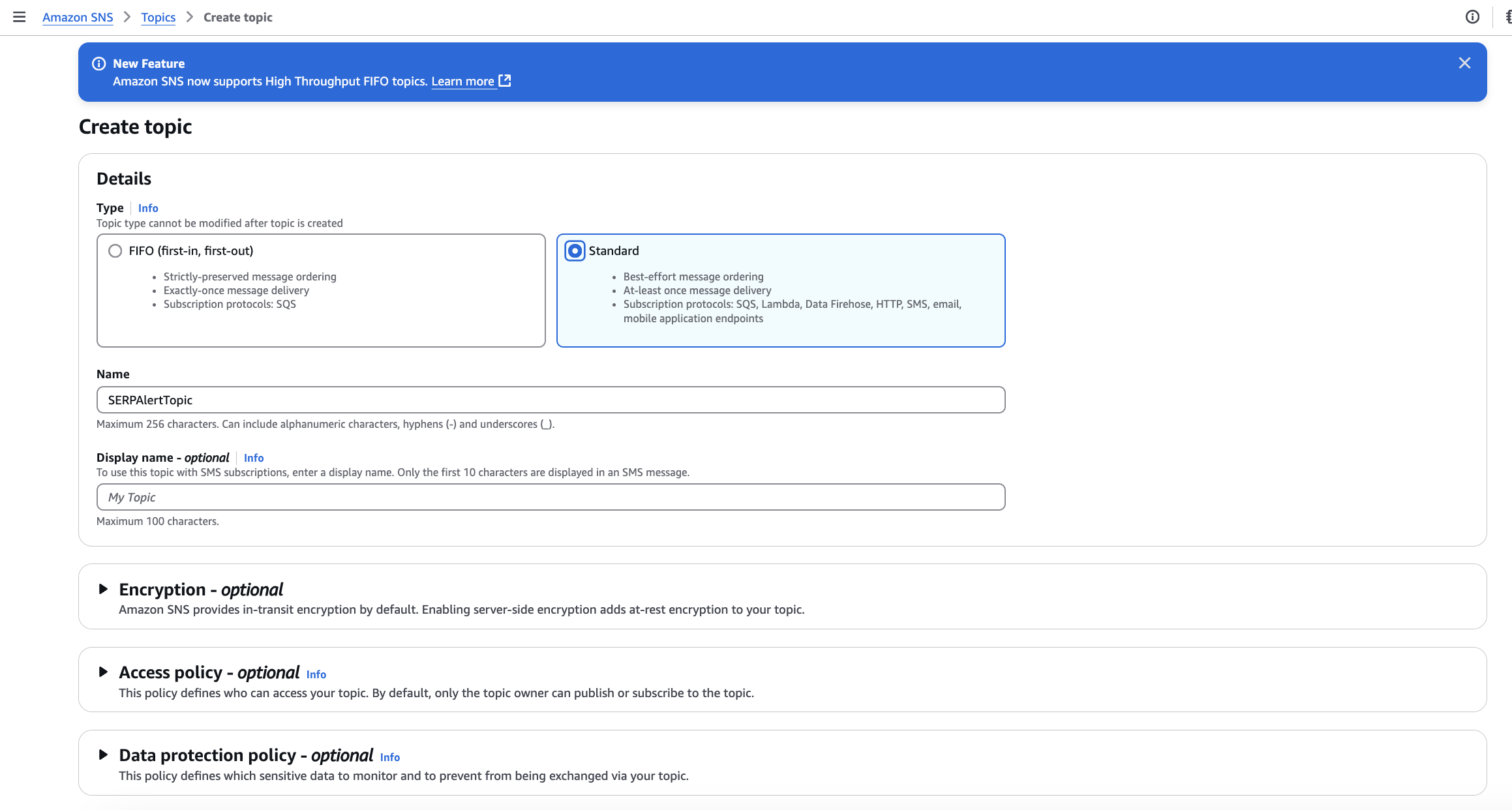Image resolution: width=1512 pixels, height=810 pixels.
Task: Open the hamburger navigation menu
Action: tap(20, 17)
